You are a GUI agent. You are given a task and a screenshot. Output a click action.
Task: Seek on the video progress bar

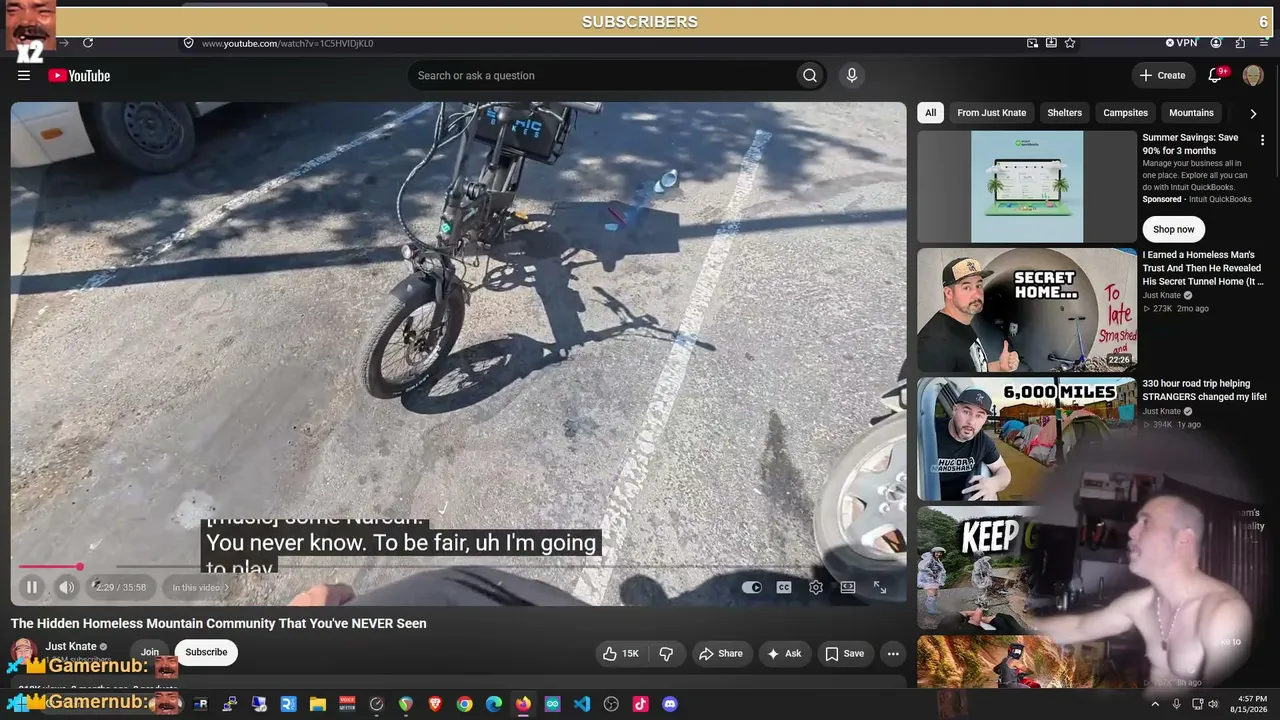click(458, 567)
